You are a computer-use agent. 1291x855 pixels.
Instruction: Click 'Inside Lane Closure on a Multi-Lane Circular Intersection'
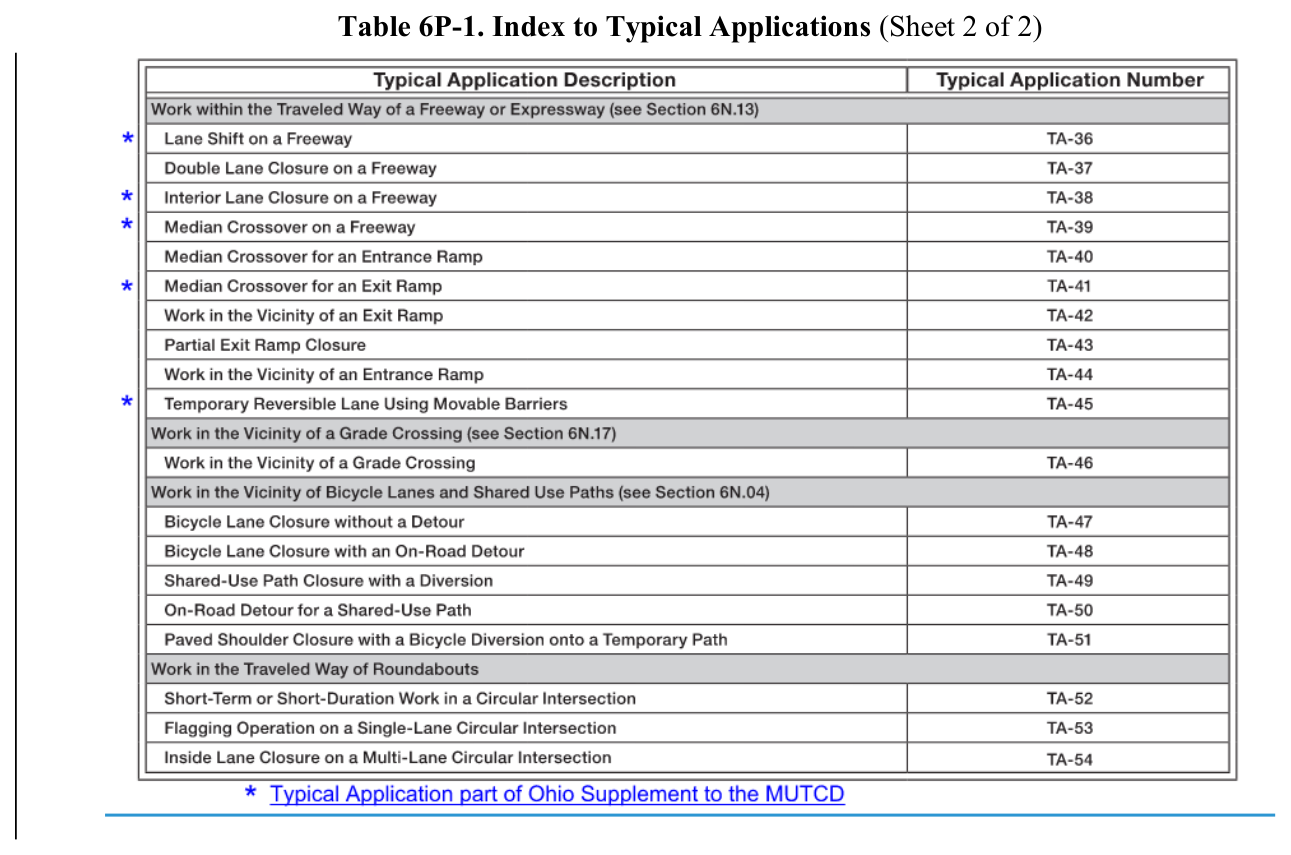pyautogui.click(x=387, y=758)
